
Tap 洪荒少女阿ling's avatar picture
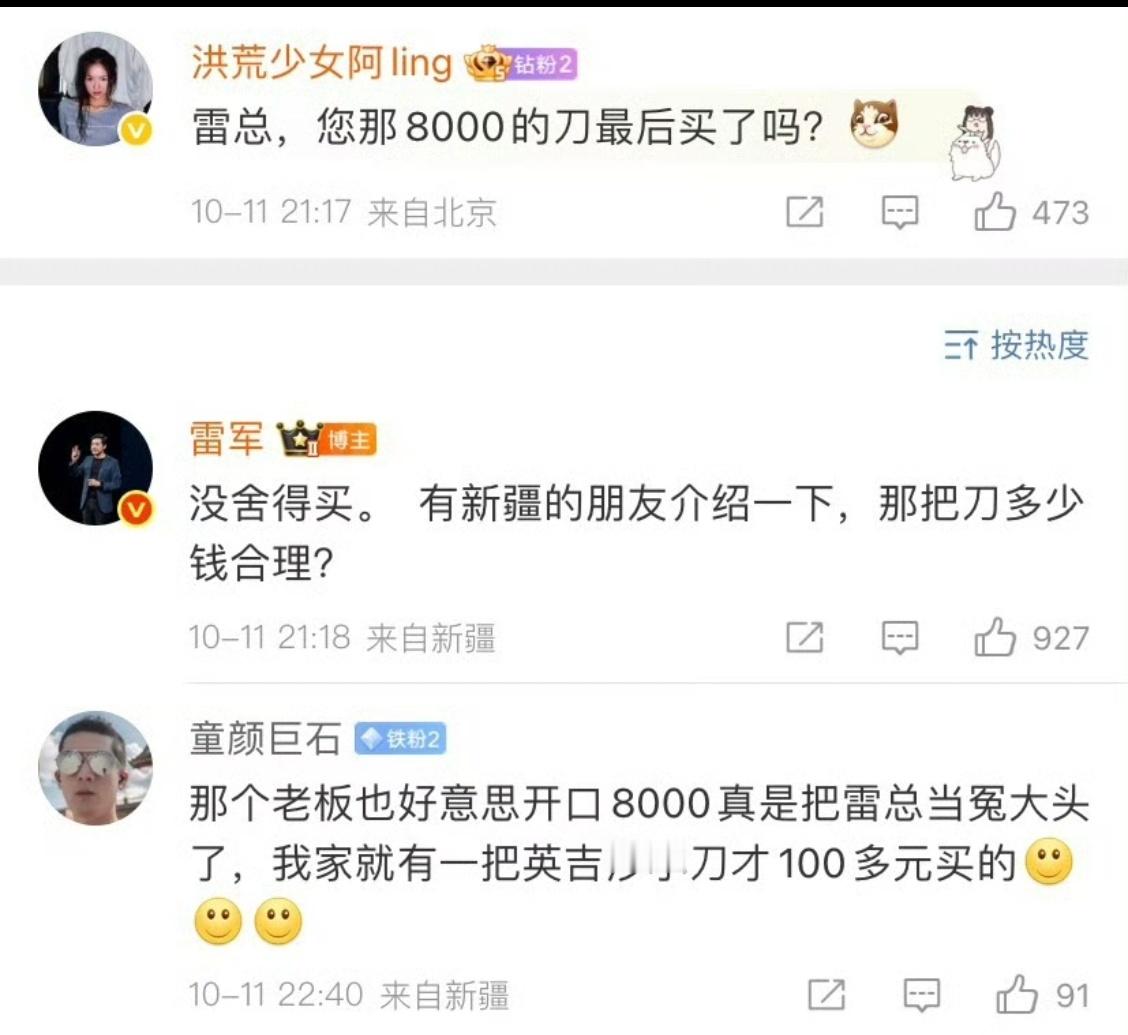(x=96, y=89)
